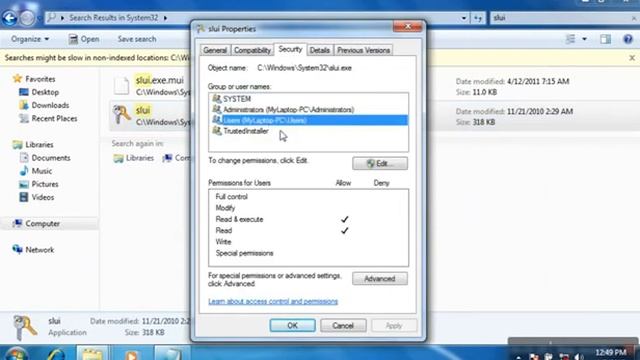The image size is (640, 360).
Task: Click Open in the Explorer toolbar
Action: click(84, 39)
